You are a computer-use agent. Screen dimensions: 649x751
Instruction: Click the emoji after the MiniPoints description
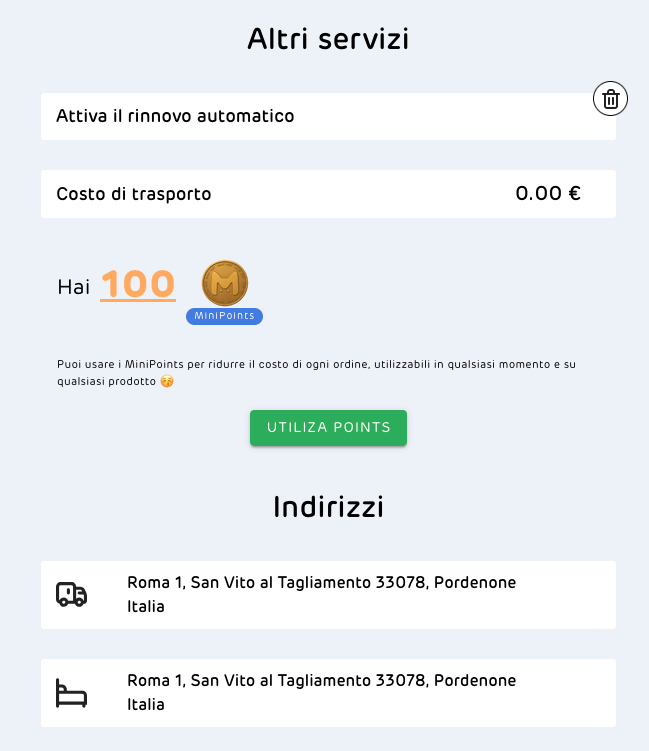click(167, 382)
